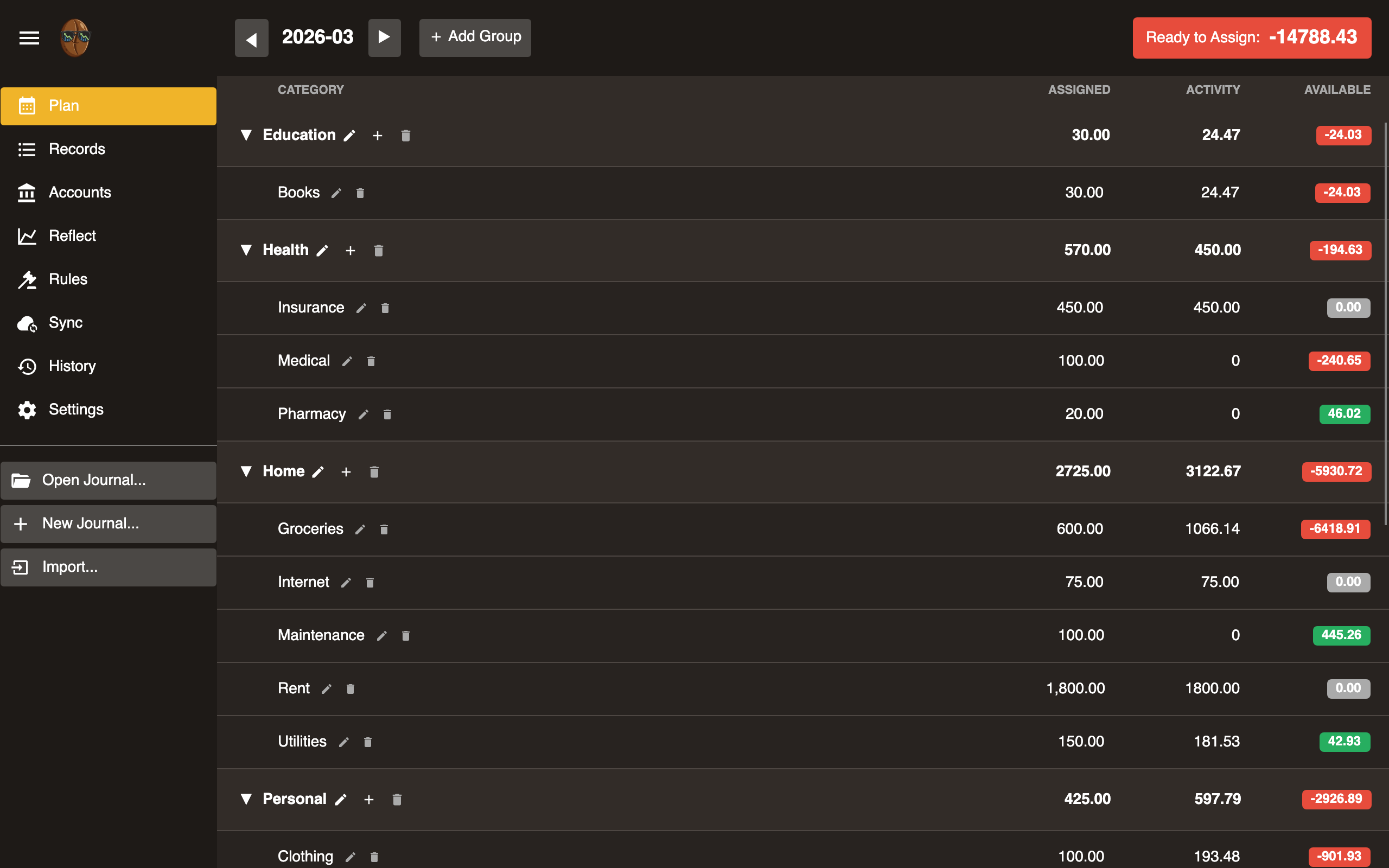This screenshot has height=868, width=1389.
Task: Click the pencil icon next to Education
Action: 349,136
